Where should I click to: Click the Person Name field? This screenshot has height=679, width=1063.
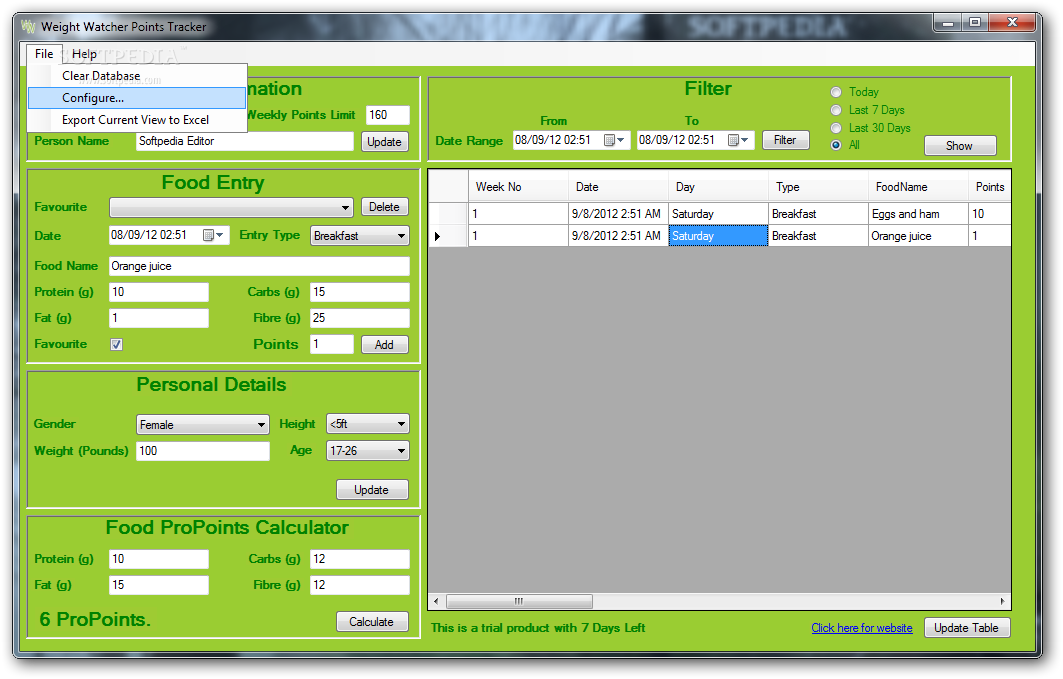245,141
